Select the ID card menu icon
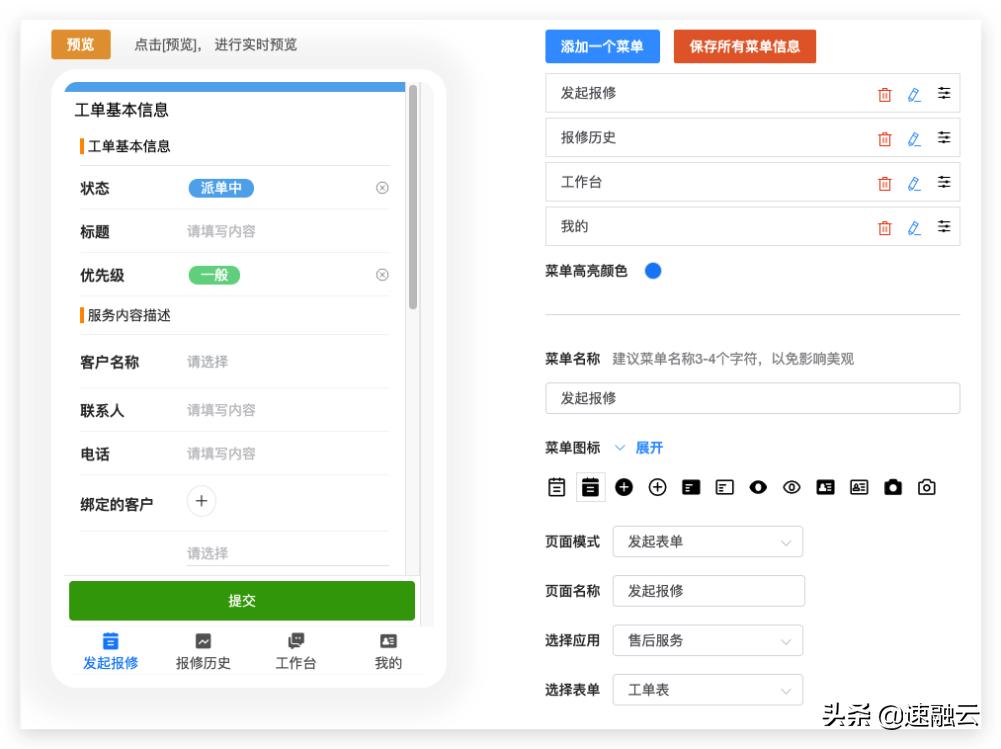1001x749 pixels. coord(826,487)
